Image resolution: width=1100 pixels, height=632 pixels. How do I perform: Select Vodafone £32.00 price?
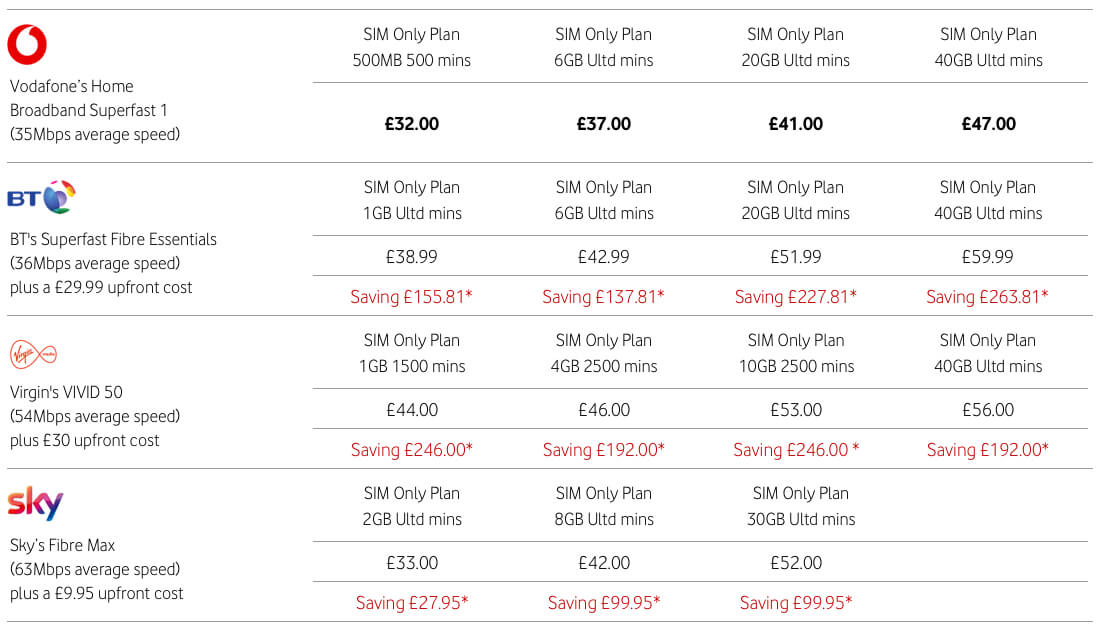tap(411, 124)
